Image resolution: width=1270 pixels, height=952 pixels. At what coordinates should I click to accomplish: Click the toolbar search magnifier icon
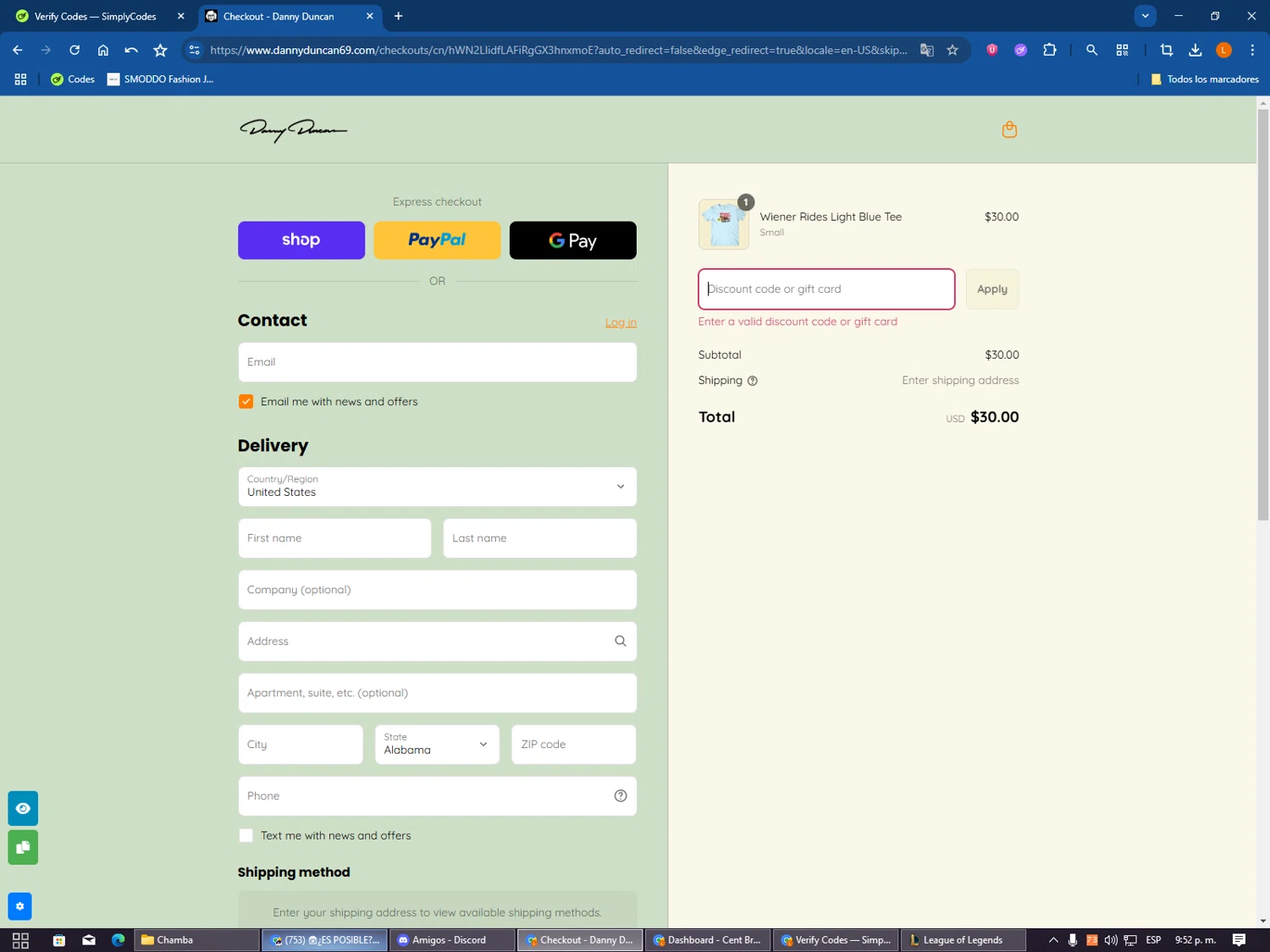click(1091, 50)
